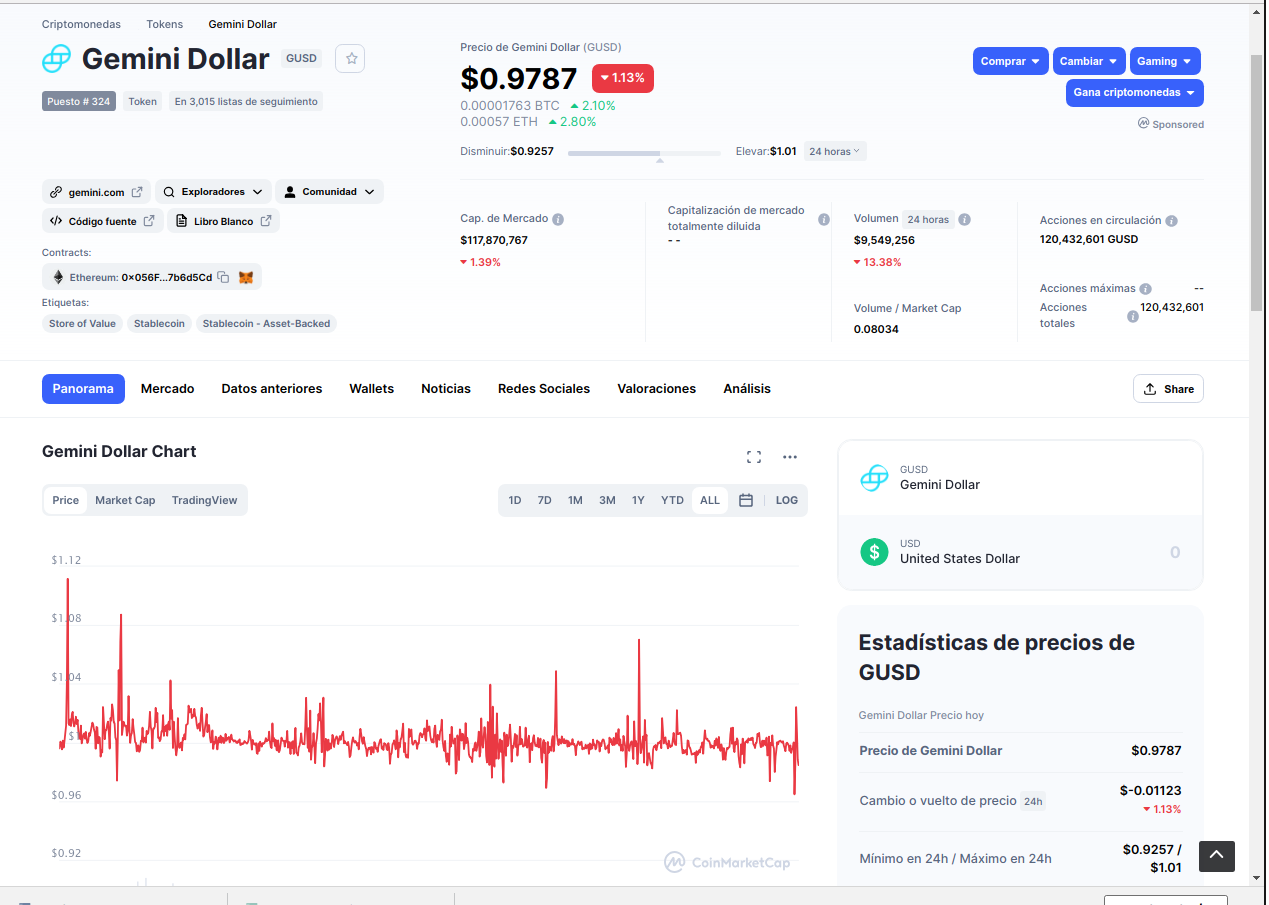Set chart range to YTD
The height and width of the screenshot is (905, 1269).
(x=672, y=500)
